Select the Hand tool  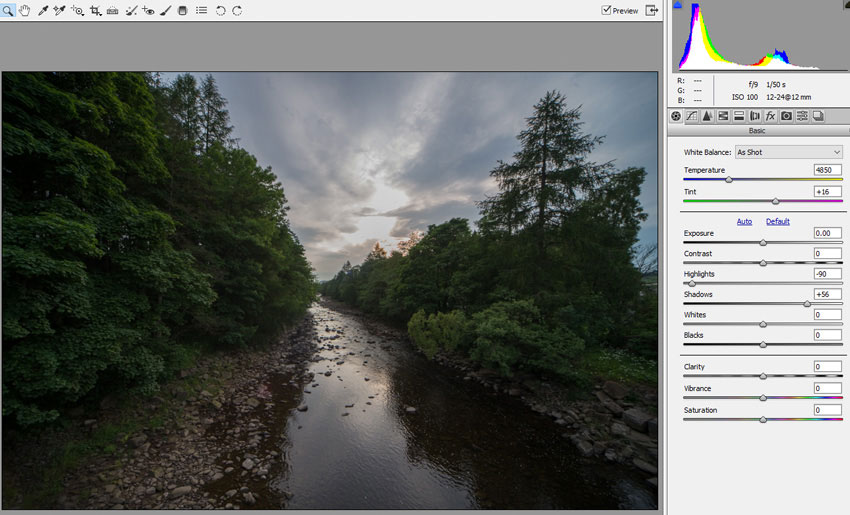coord(25,10)
